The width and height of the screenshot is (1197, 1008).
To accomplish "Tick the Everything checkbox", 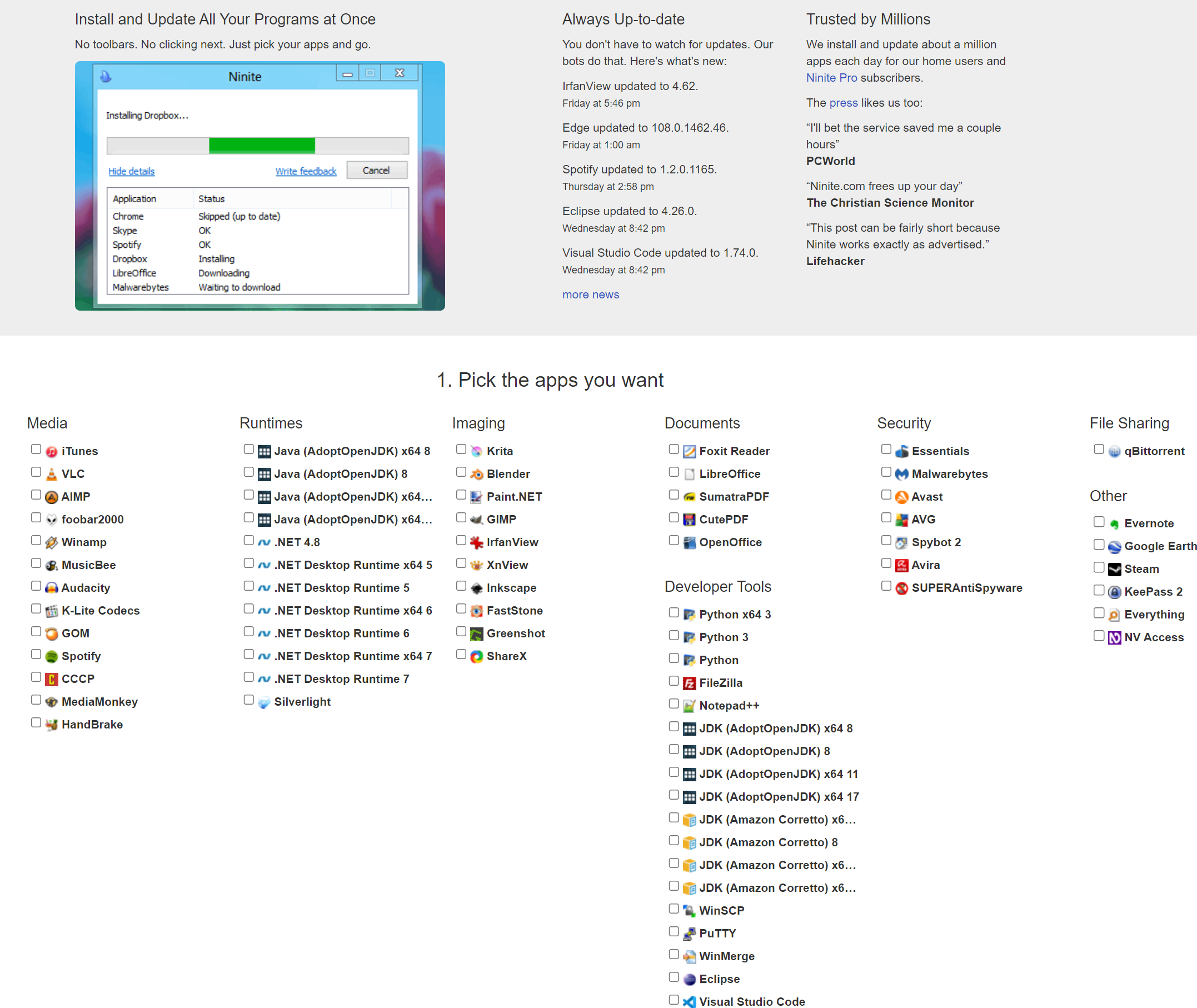I will click(1099, 612).
